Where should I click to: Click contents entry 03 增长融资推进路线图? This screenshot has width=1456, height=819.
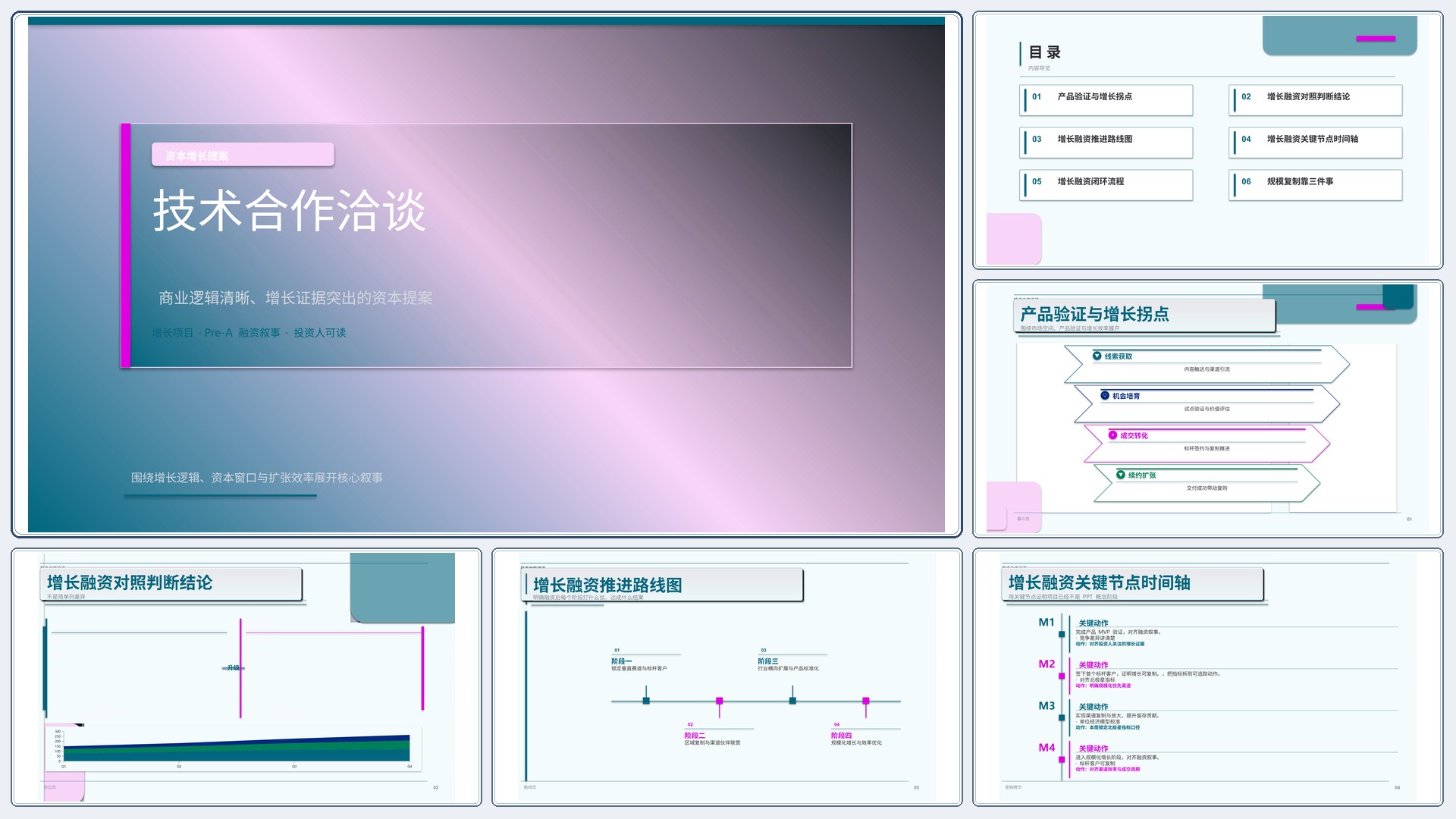(x=1106, y=142)
